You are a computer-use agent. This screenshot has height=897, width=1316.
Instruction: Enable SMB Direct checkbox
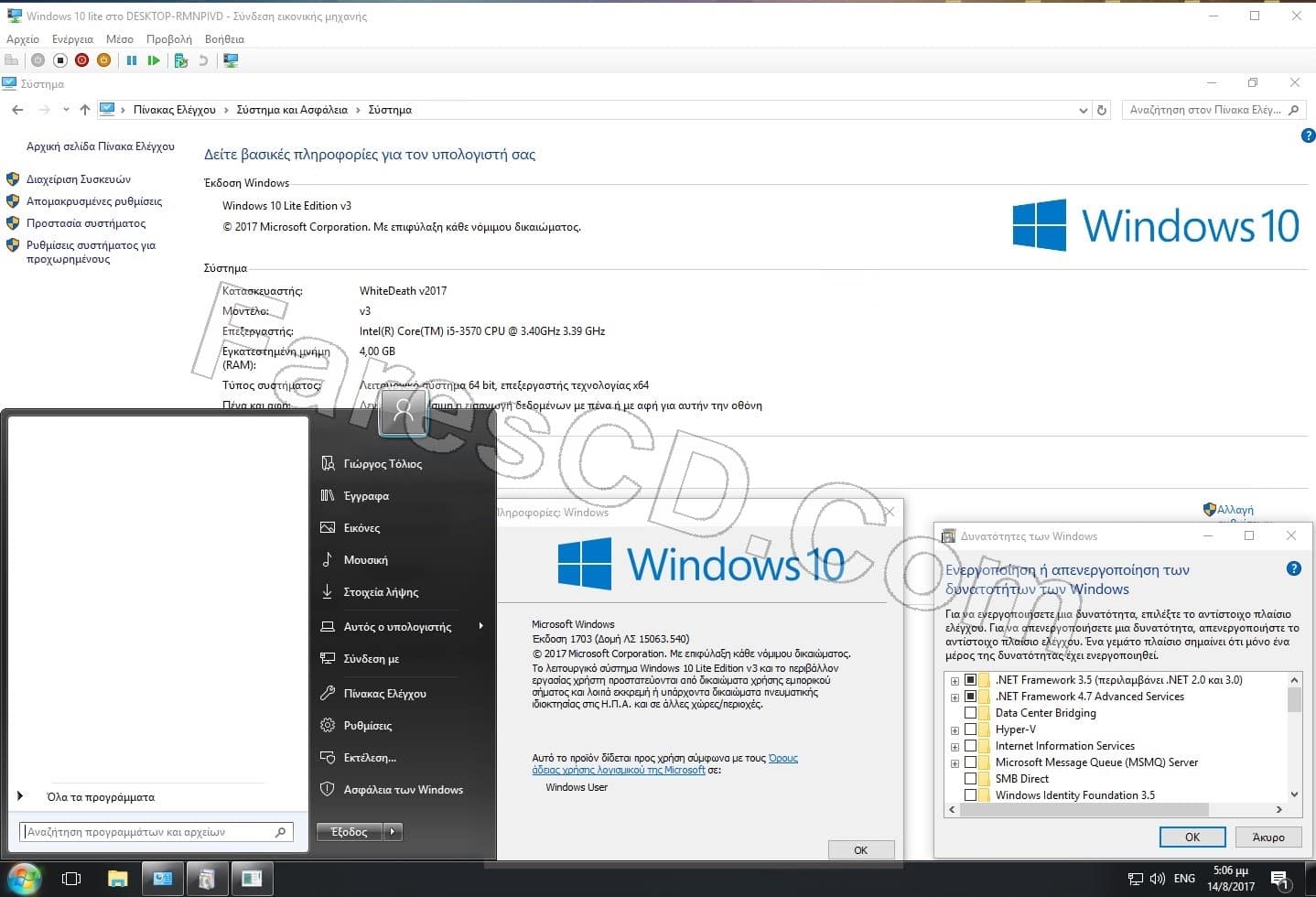point(970,779)
